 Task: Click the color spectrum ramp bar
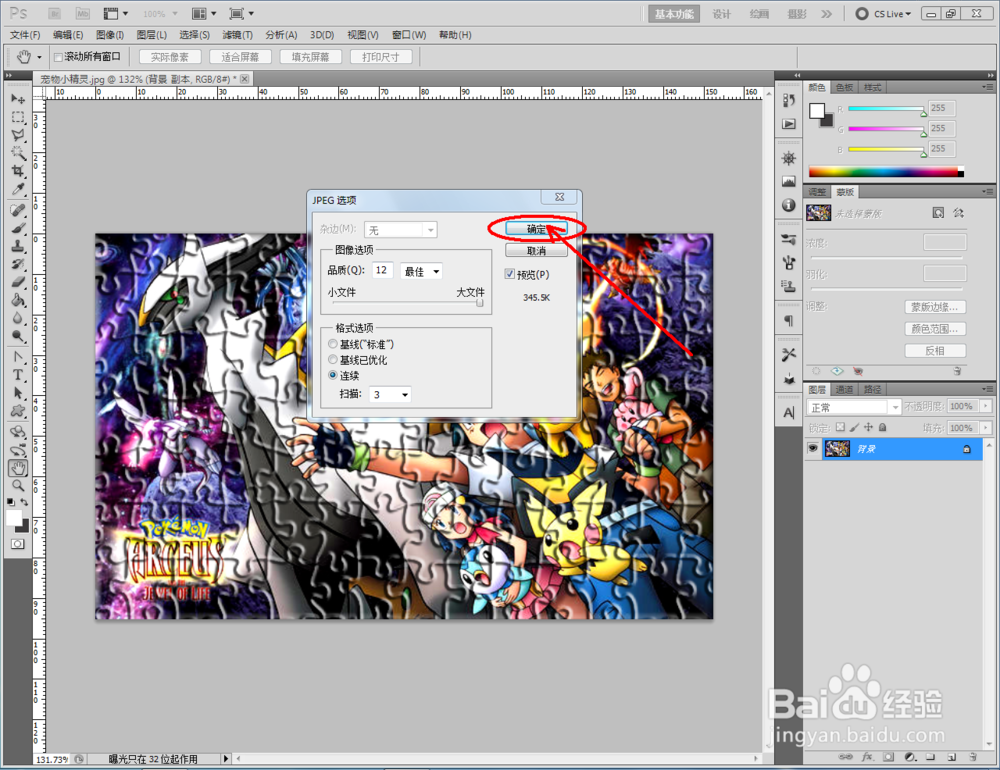(886, 172)
